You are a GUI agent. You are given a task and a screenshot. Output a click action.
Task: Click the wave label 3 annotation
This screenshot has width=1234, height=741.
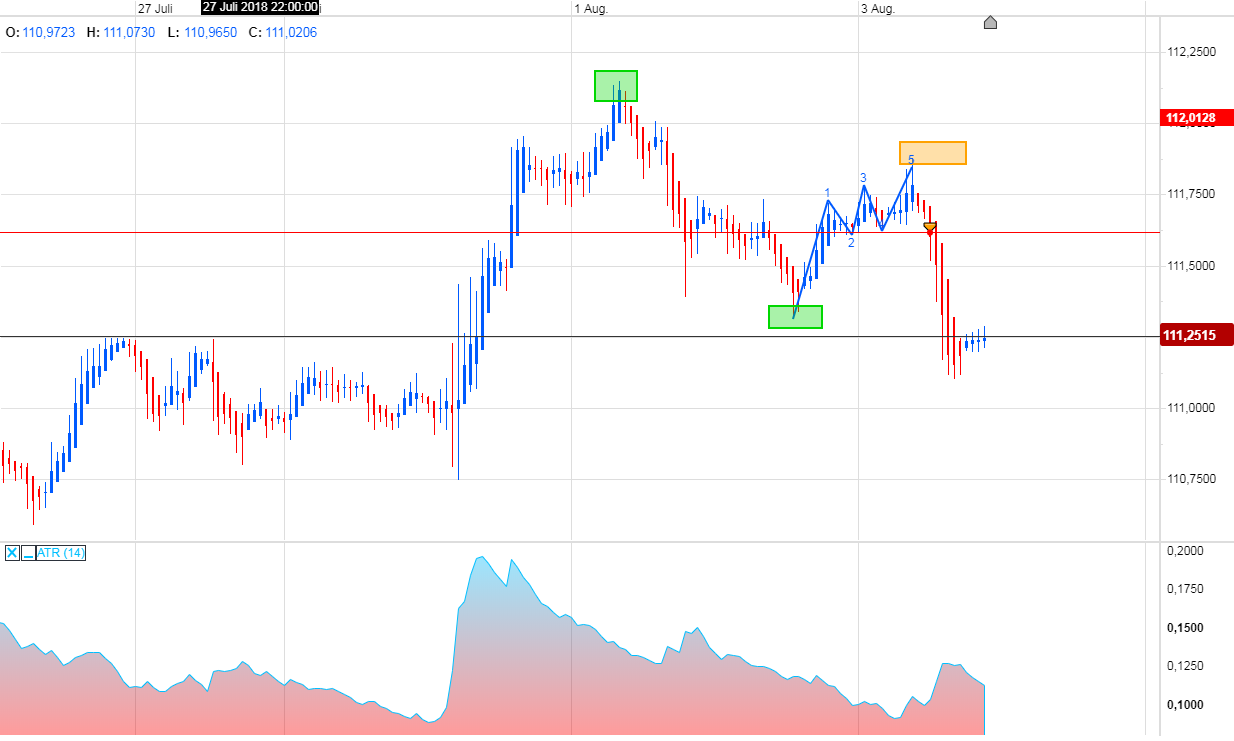coord(862,177)
